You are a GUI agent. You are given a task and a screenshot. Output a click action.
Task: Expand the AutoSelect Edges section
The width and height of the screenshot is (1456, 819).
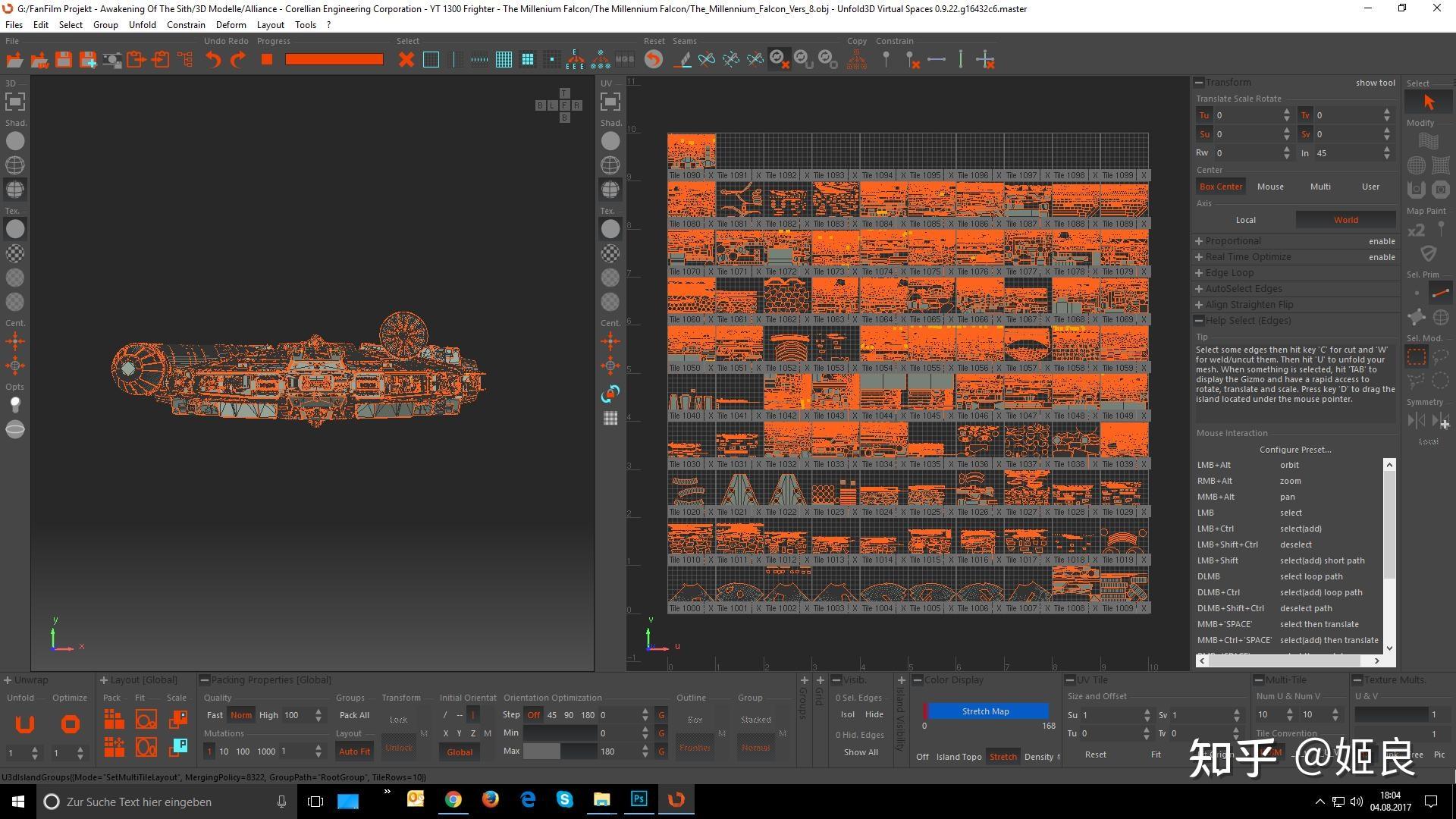click(1199, 289)
